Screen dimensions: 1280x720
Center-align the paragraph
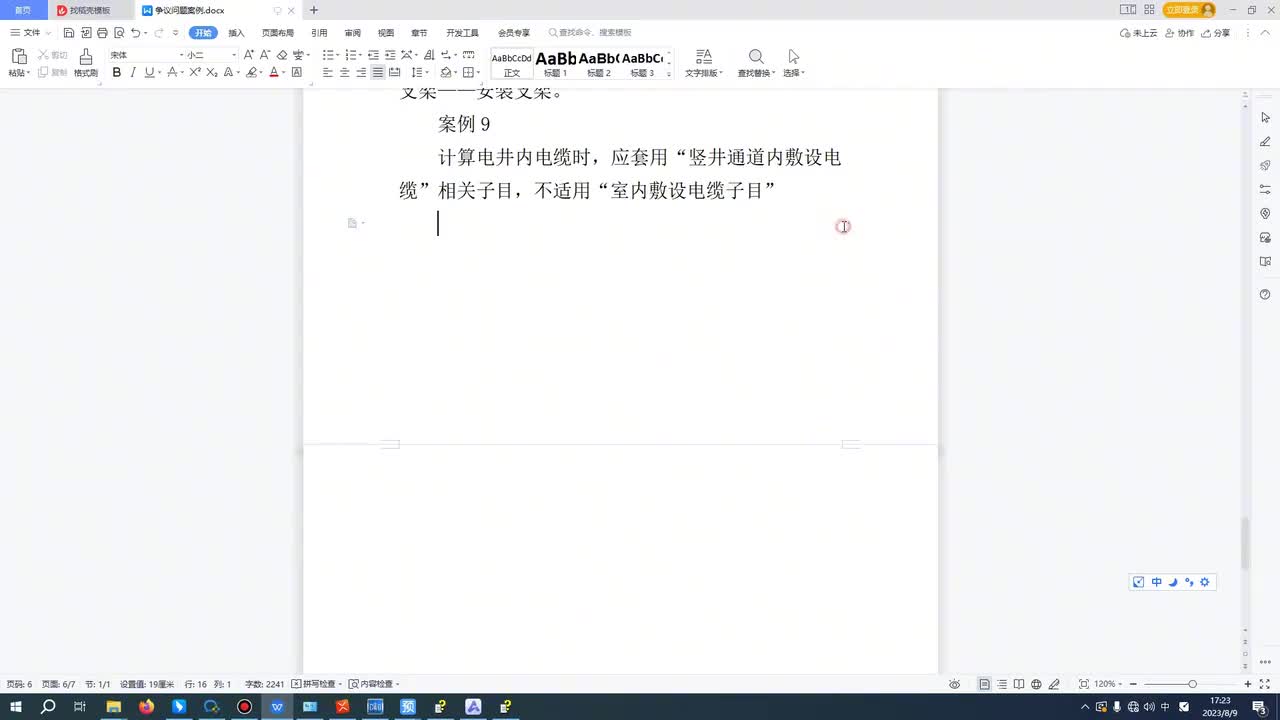345,73
